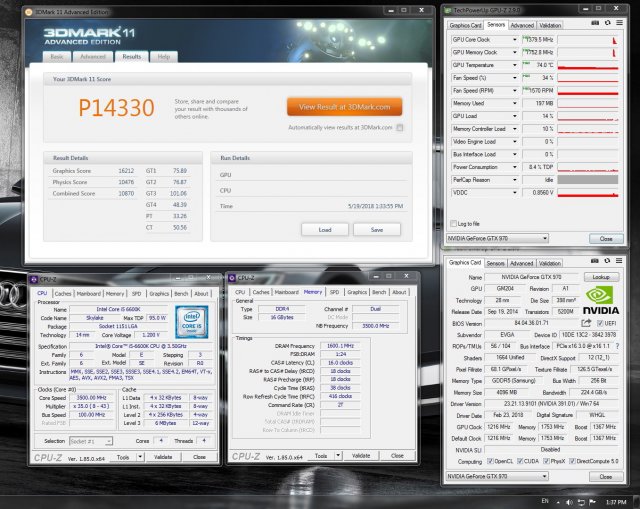Toggle automatically view results at 3DMark.com checkbox
The height and width of the screenshot is (509, 640).
coord(400,127)
